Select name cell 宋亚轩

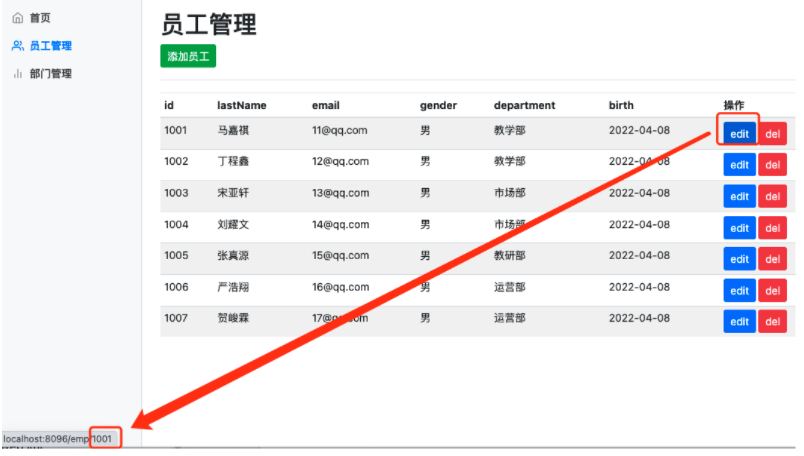pos(233,193)
